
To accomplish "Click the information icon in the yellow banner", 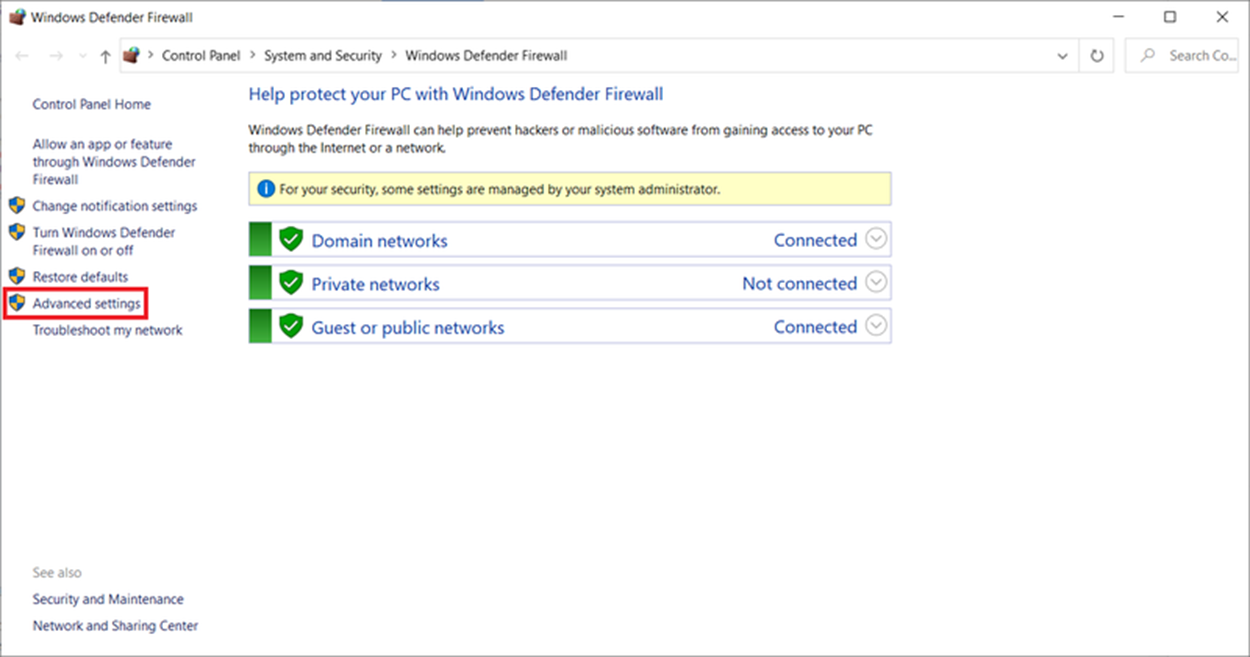I will pos(266,189).
